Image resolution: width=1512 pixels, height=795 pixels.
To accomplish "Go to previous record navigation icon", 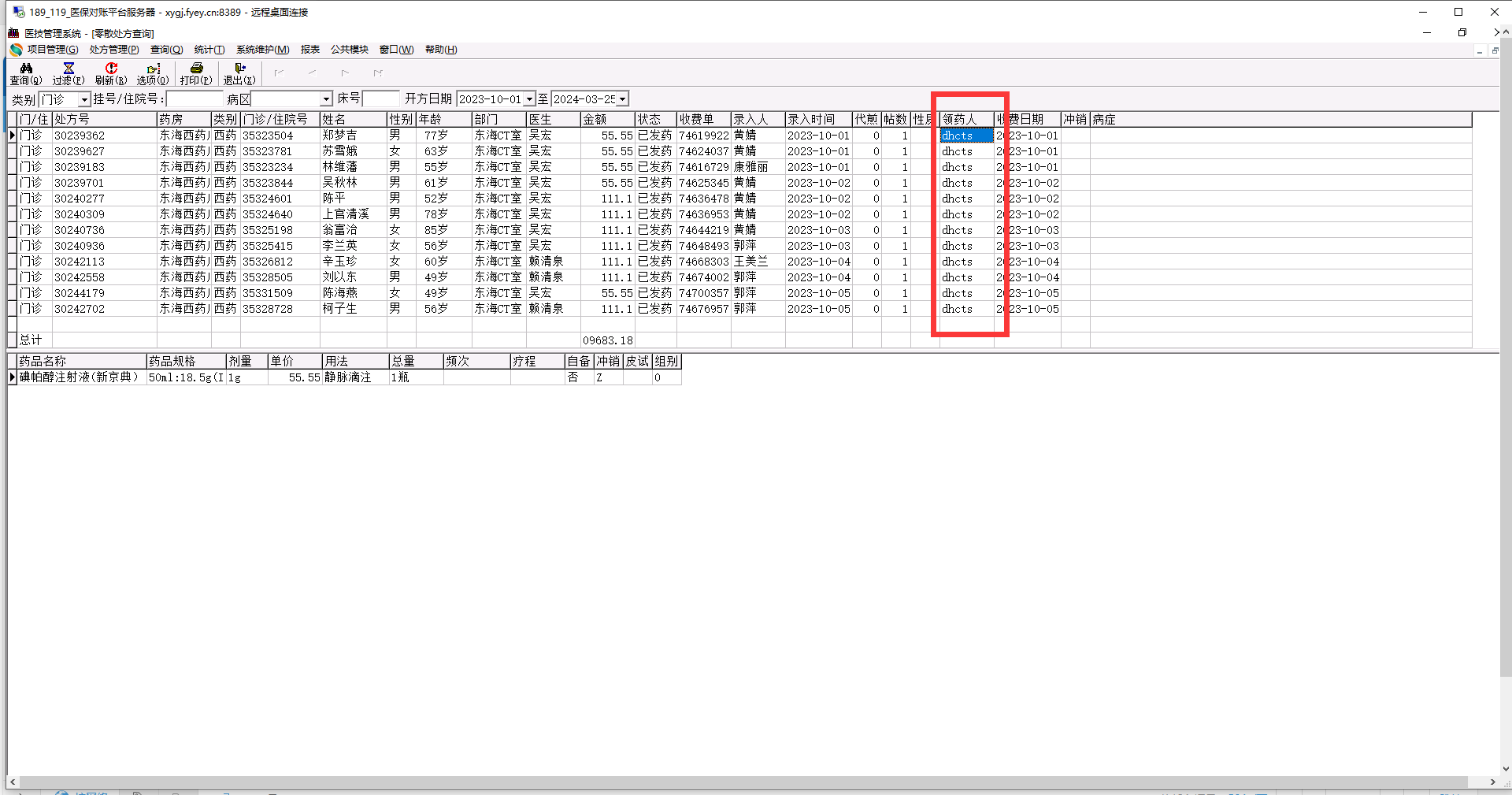I will 312,73.
